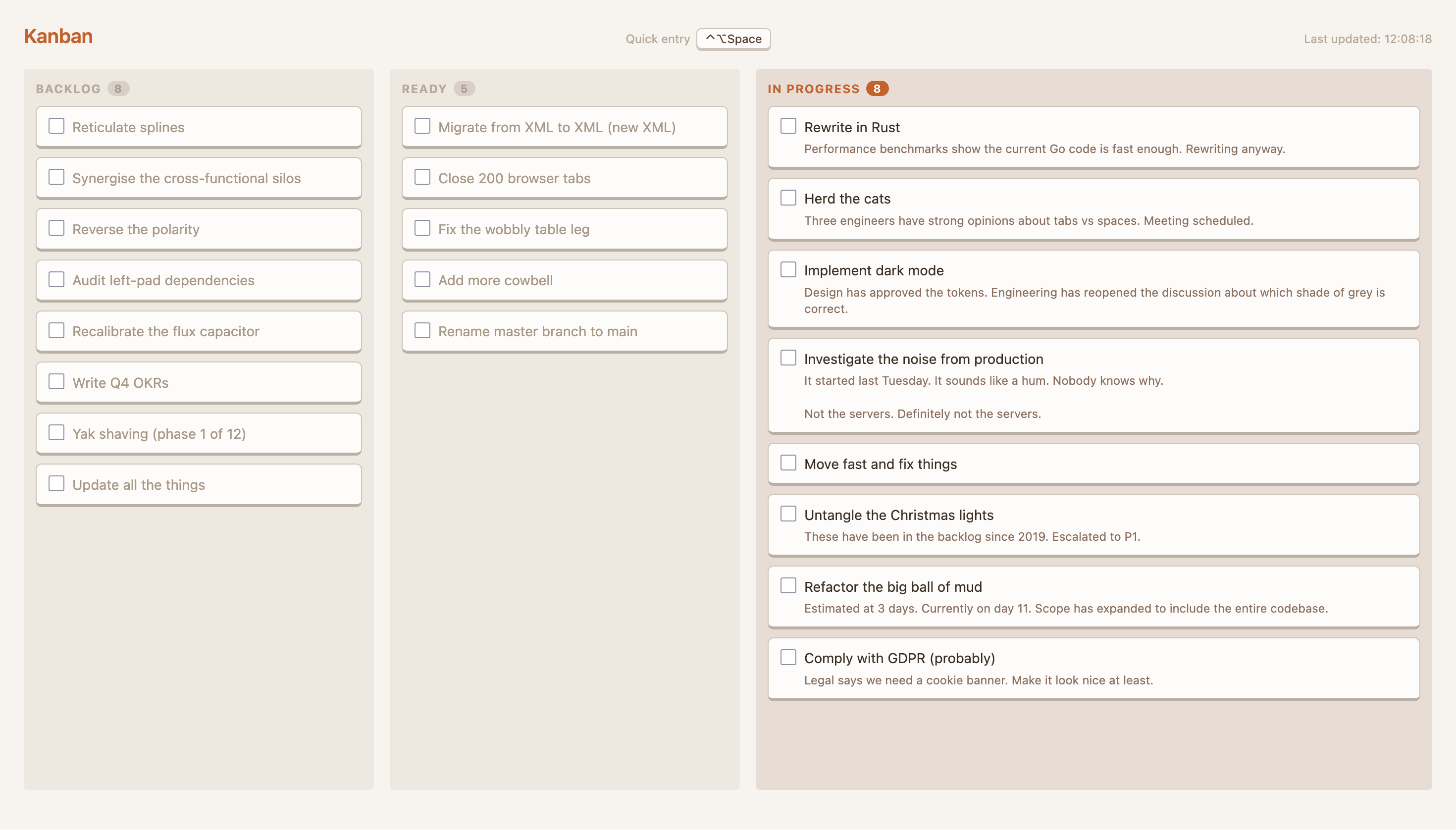The image size is (1456, 830).
Task: Click the Kanban title heading
Action: tap(58, 37)
